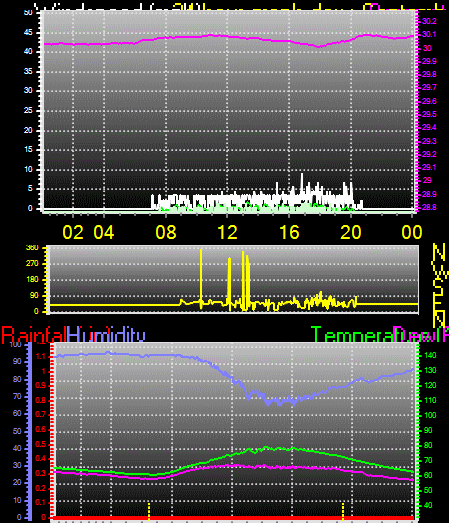Click the yellow "04" hour label

pyautogui.click(x=104, y=232)
